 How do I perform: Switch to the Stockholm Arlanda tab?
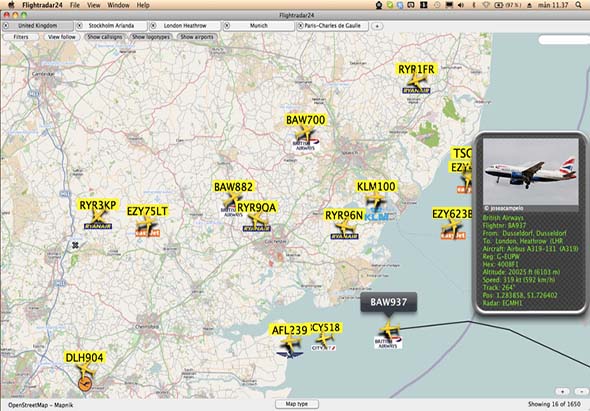click(x=111, y=26)
